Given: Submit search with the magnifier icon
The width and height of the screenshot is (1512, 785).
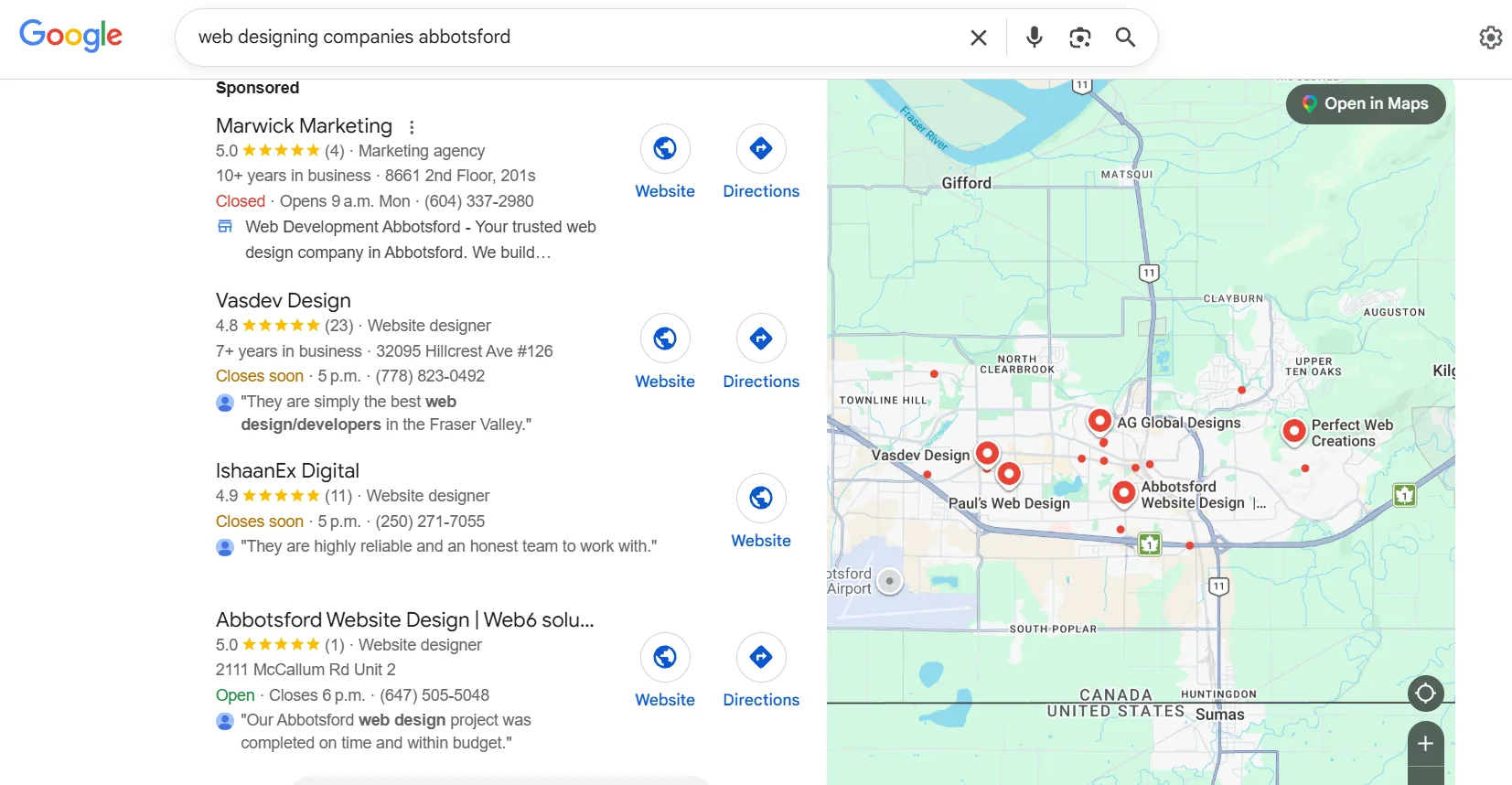Looking at the screenshot, I should [x=1125, y=38].
